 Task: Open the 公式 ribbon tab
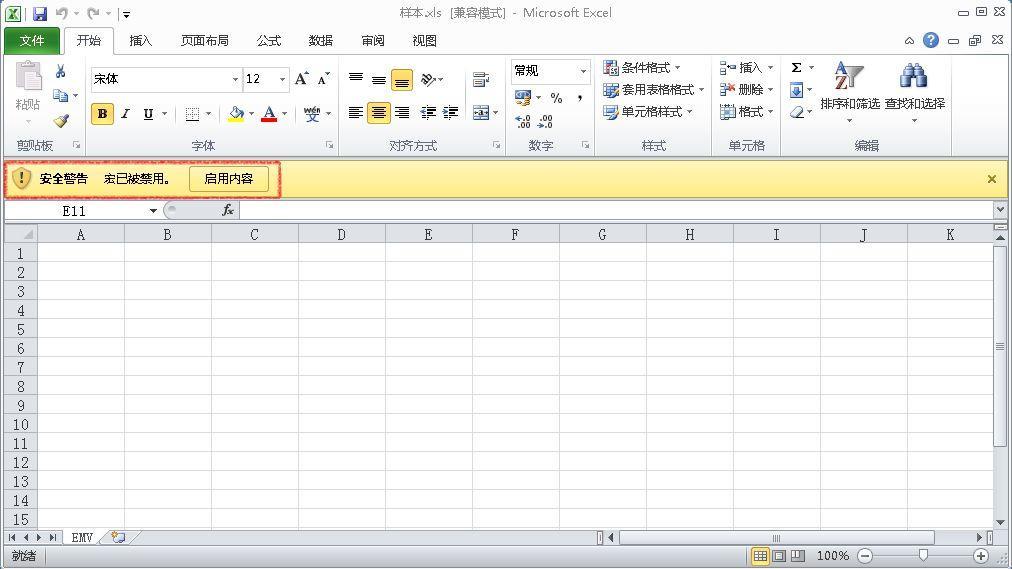(x=268, y=41)
